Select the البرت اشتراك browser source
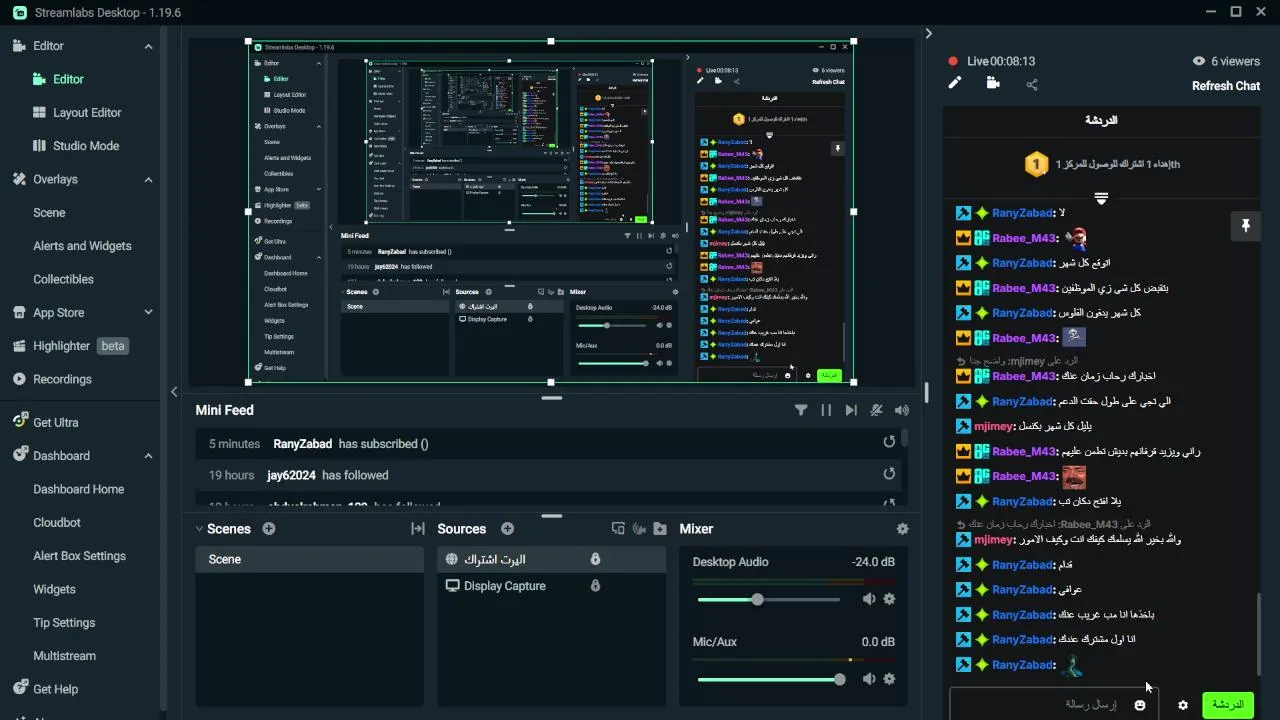Viewport: 1280px width, 720px height. [551, 560]
